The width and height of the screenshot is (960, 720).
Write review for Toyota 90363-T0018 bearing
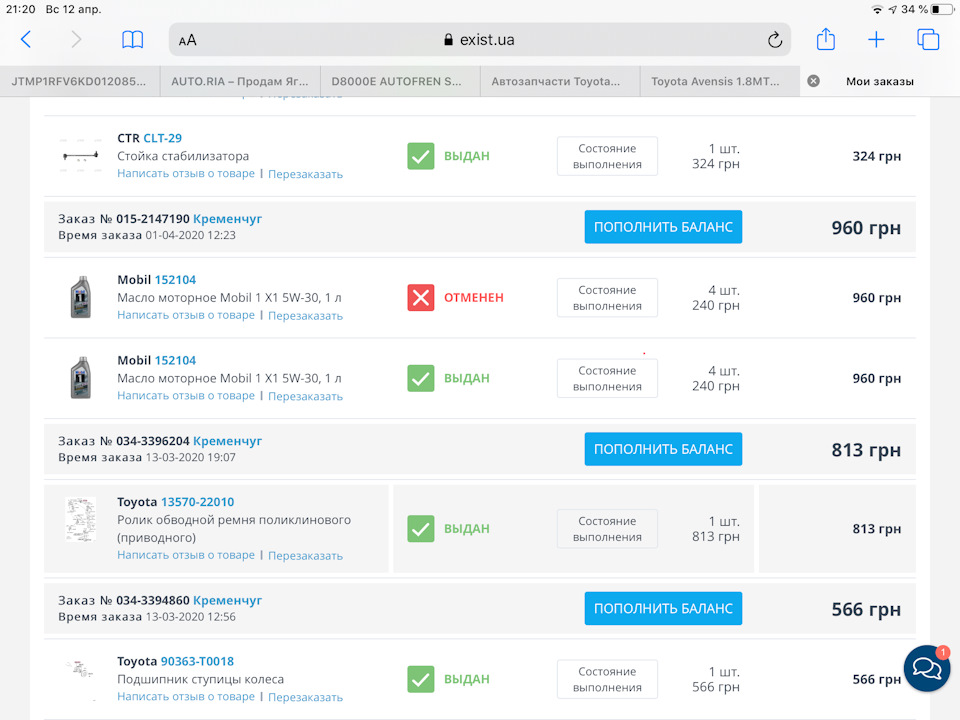tap(186, 697)
